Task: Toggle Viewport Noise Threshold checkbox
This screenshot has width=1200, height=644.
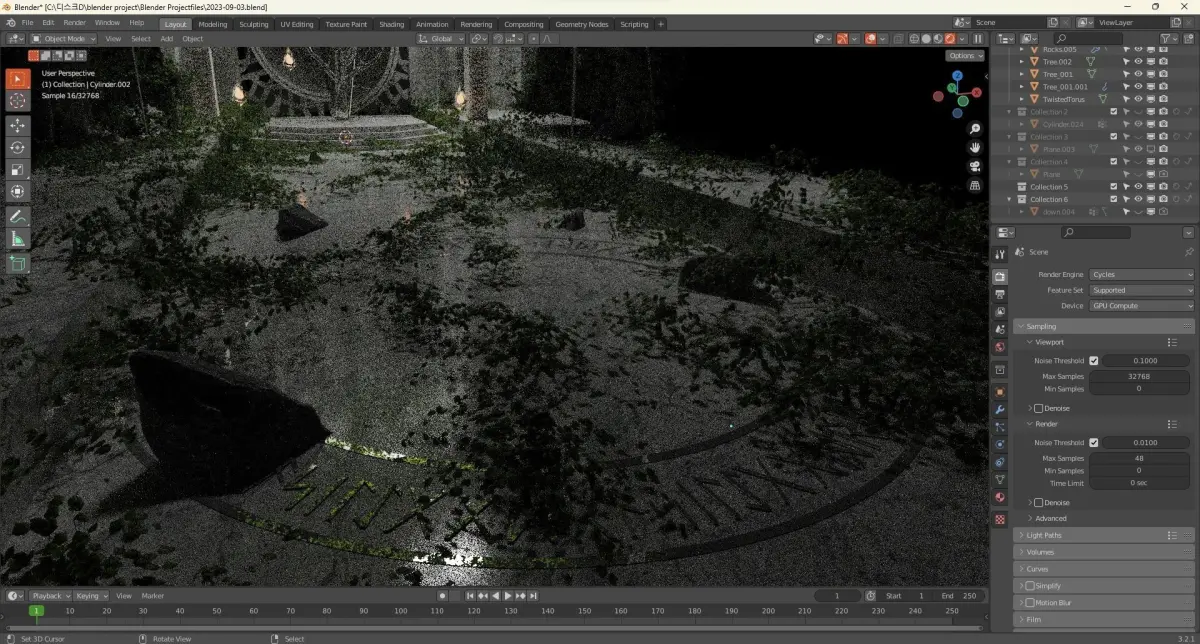Action: [1093, 360]
